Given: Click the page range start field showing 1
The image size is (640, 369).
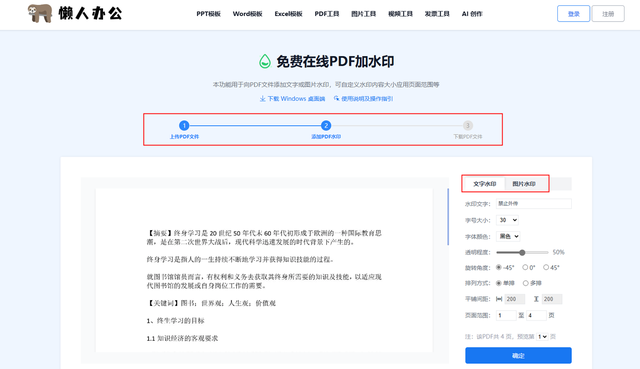Looking at the screenshot, I should tap(506, 315).
